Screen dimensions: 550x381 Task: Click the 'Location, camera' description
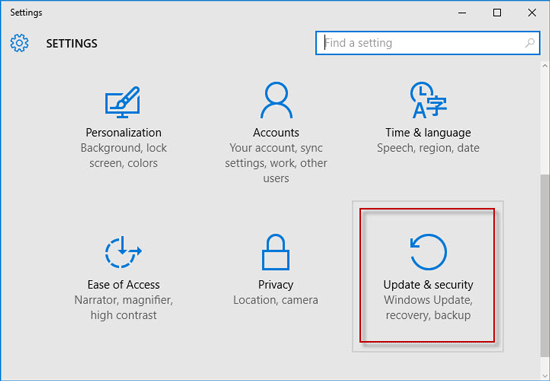276,300
